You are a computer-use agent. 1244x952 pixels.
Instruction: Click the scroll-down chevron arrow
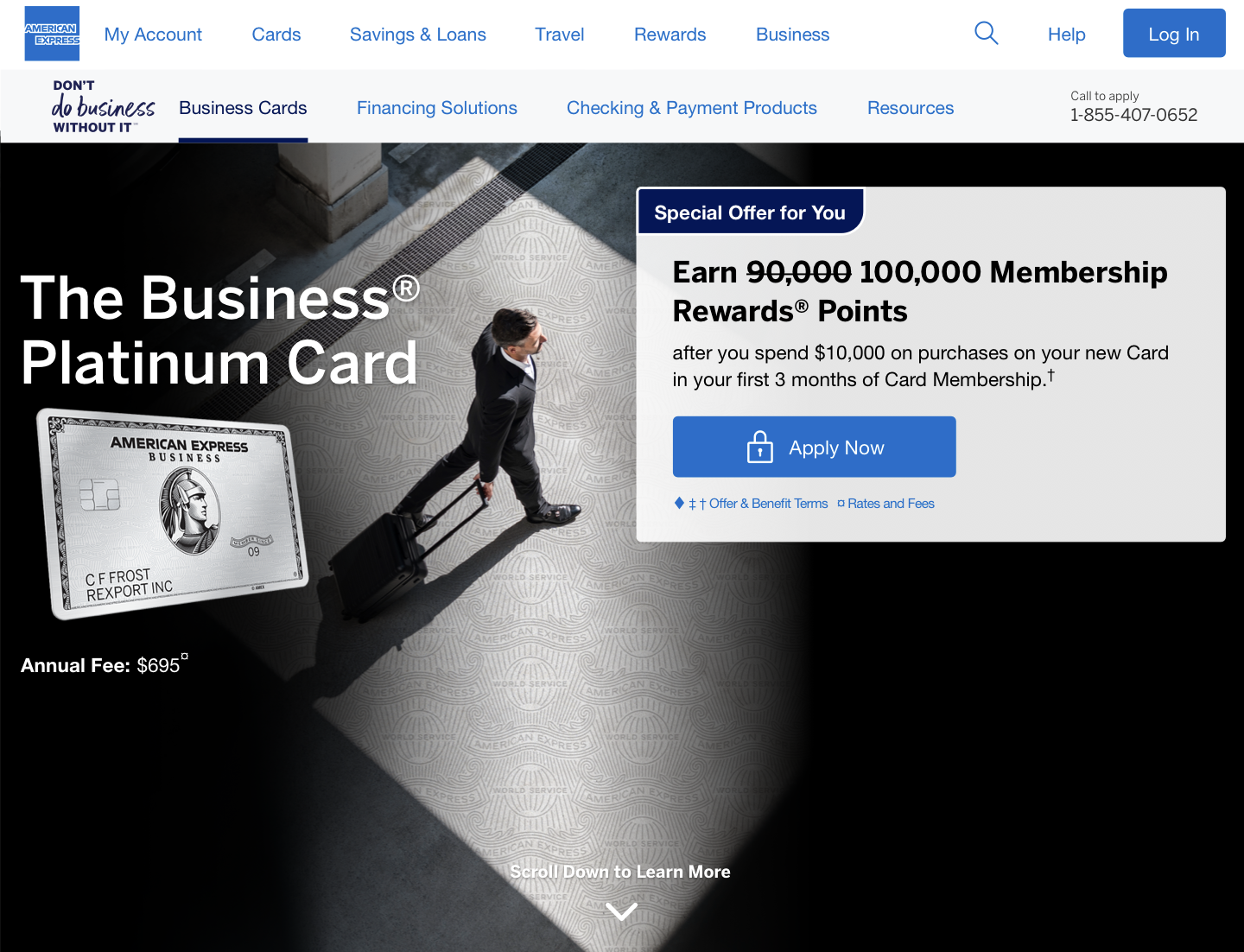click(621, 911)
